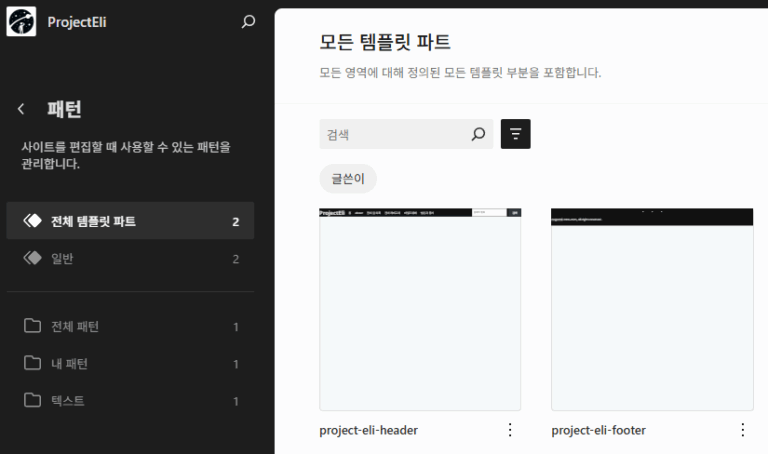Viewport: 768px width, 454px height.
Task: Open the search icon in the sidebar header
Action: tap(249, 21)
